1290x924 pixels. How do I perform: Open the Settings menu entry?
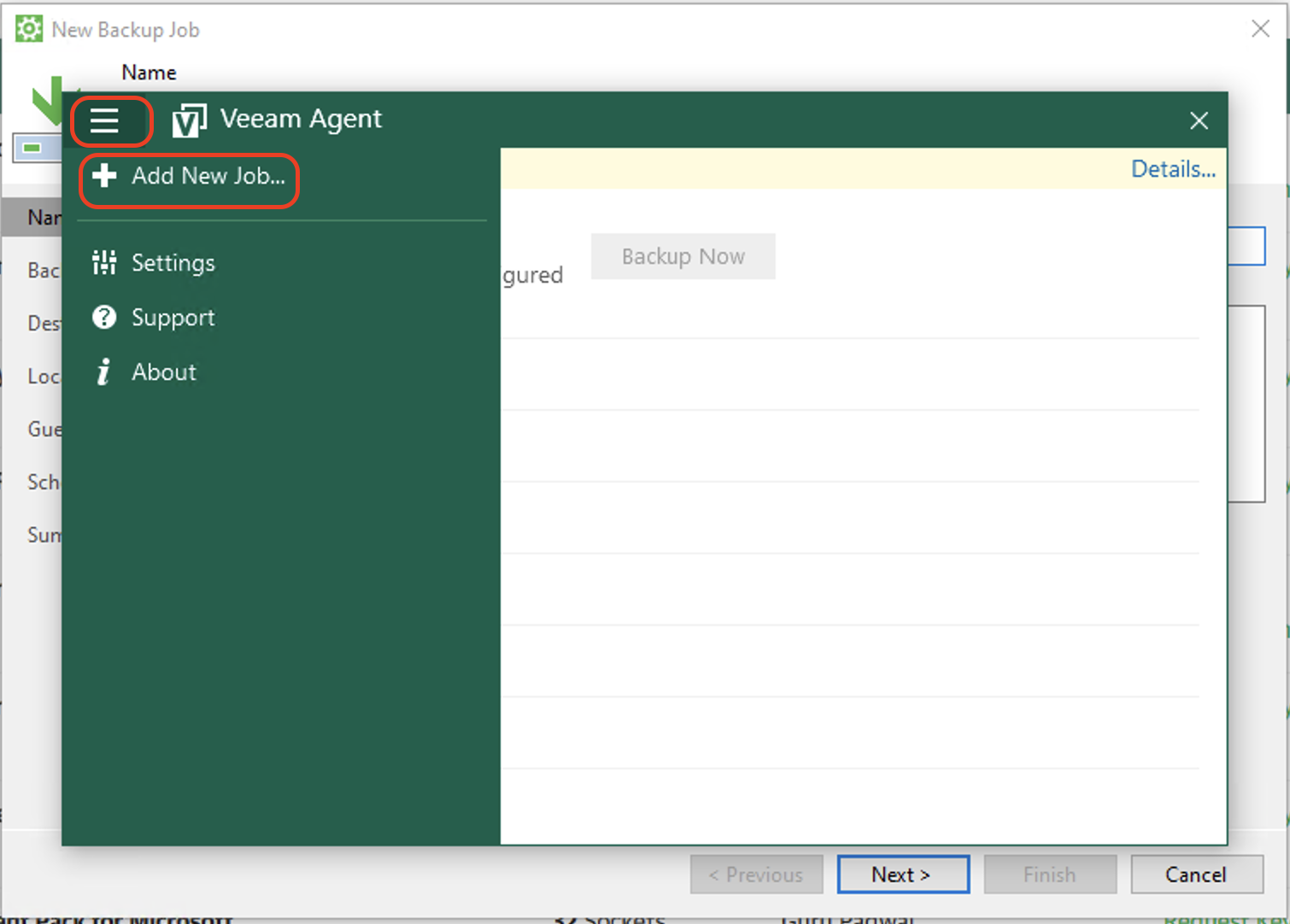(173, 263)
